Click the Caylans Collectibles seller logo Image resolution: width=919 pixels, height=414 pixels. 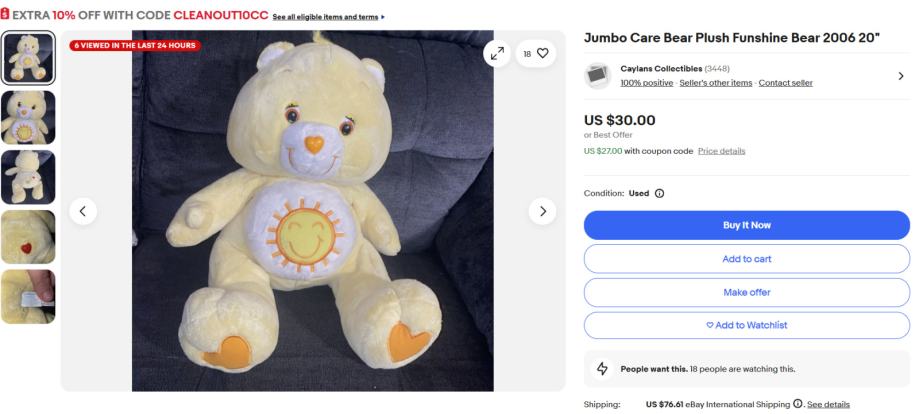click(x=597, y=75)
